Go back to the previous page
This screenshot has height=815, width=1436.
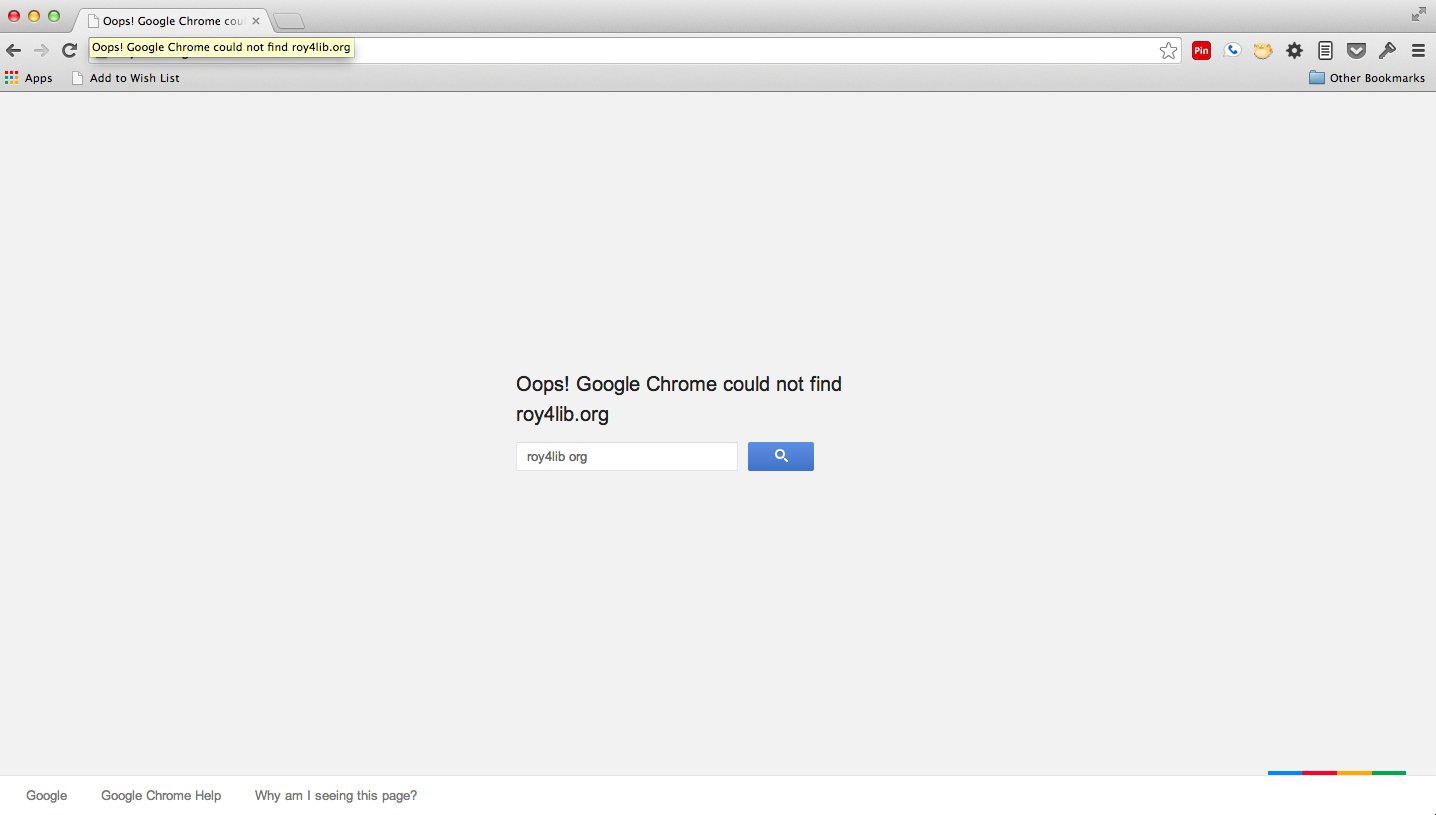point(14,51)
